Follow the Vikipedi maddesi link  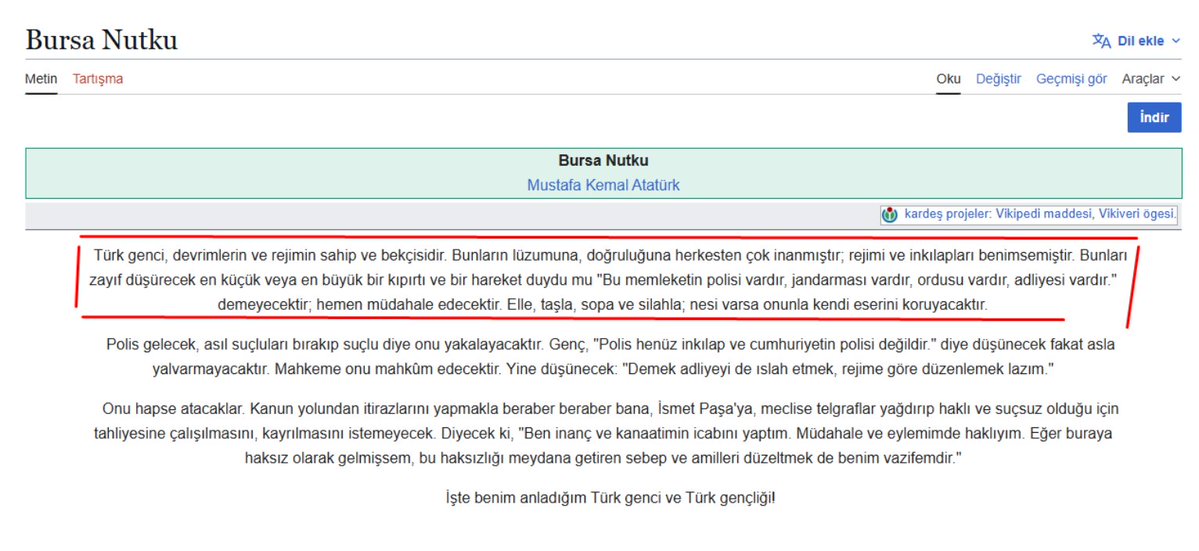pos(1043,215)
